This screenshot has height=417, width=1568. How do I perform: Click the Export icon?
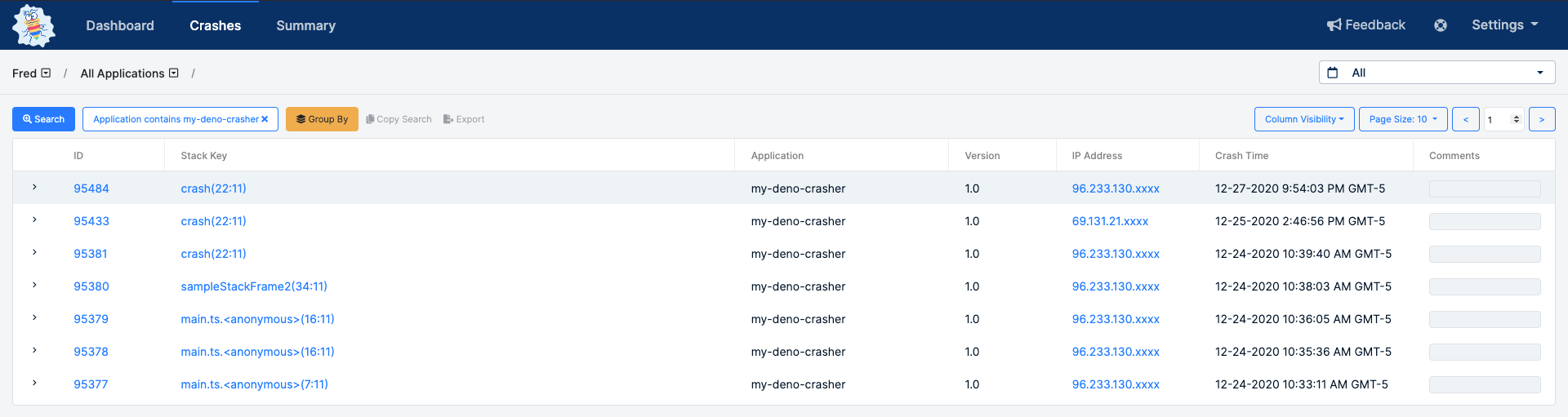tap(448, 119)
